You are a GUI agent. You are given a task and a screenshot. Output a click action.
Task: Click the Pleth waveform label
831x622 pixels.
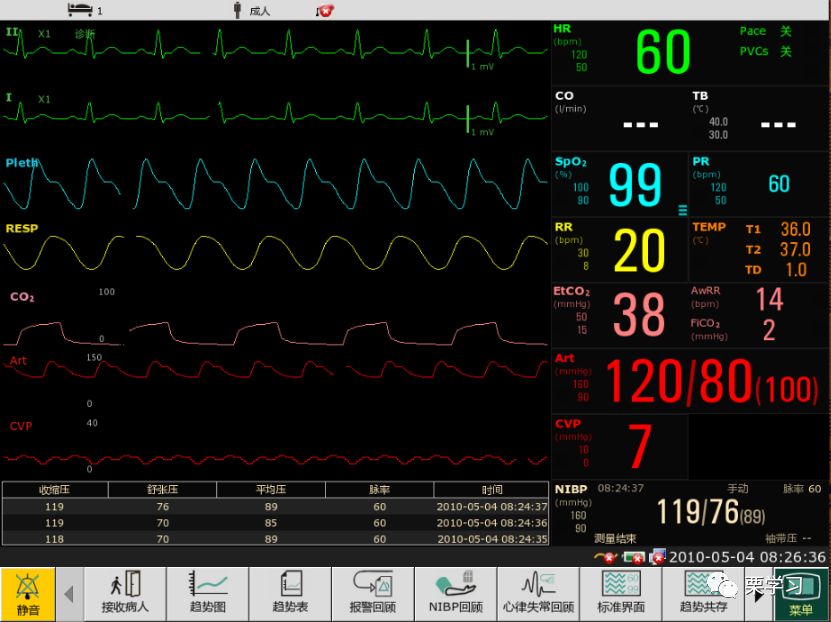pos(22,163)
